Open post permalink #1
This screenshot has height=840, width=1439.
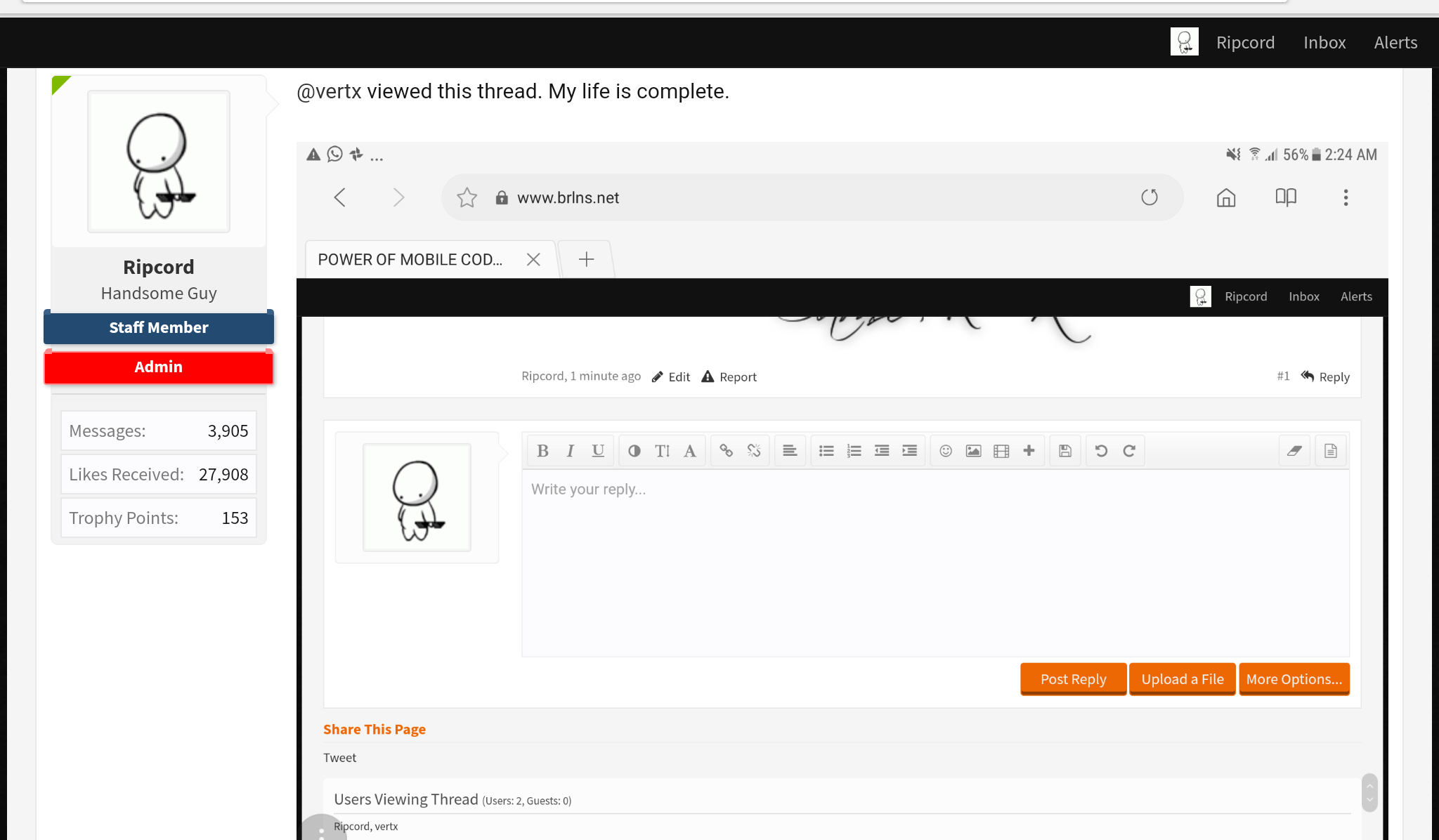(x=1283, y=376)
